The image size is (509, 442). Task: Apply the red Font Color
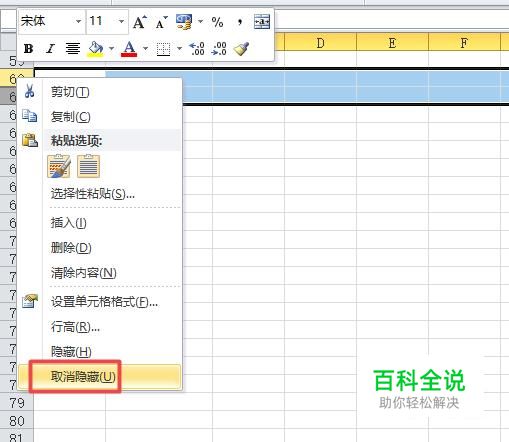[129, 49]
